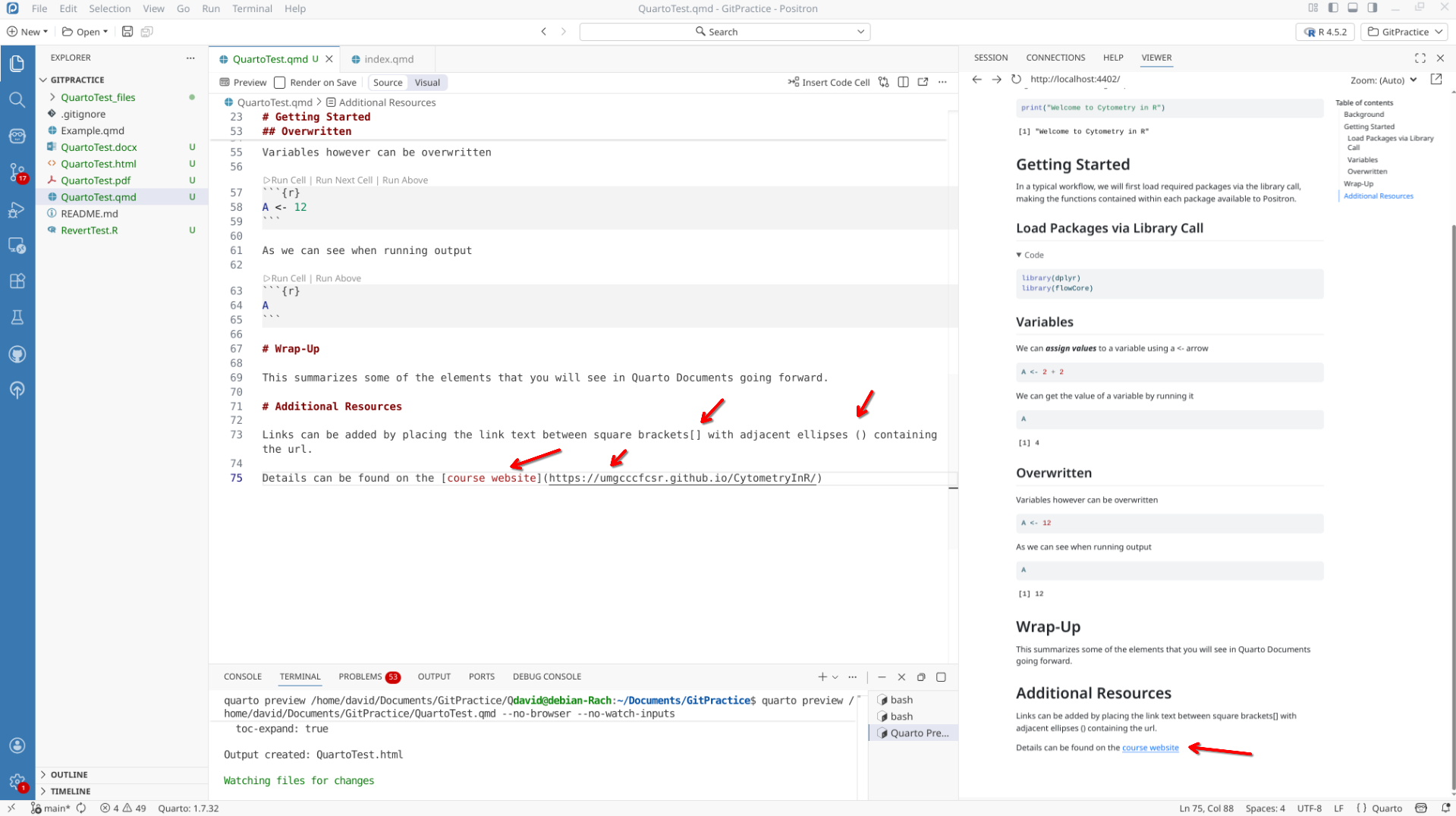1456x816 pixels.
Task: Switch to the PROBLEMS panel tab
Action: click(x=360, y=676)
